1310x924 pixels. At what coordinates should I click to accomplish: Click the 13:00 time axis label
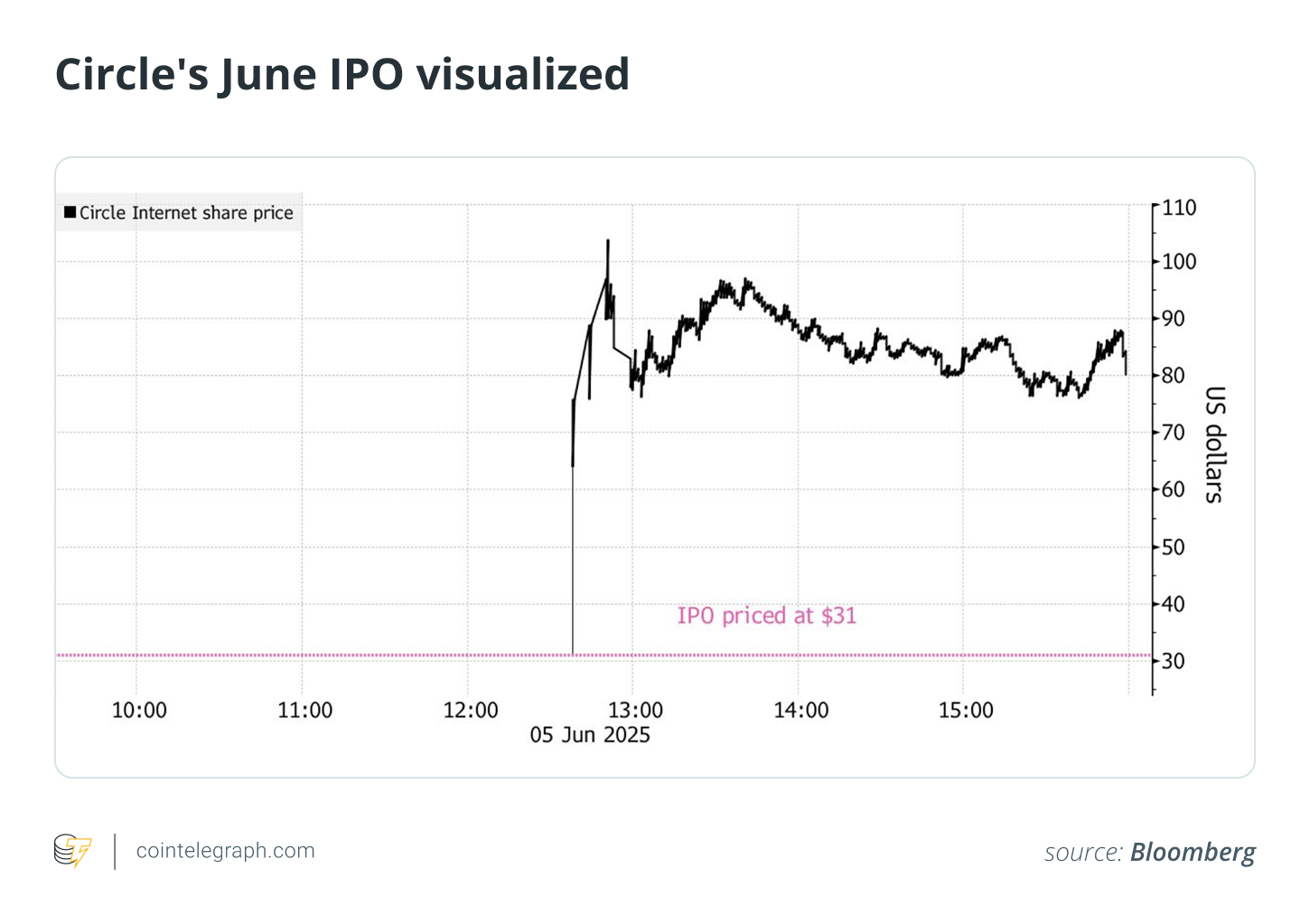click(x=635, y=711)
